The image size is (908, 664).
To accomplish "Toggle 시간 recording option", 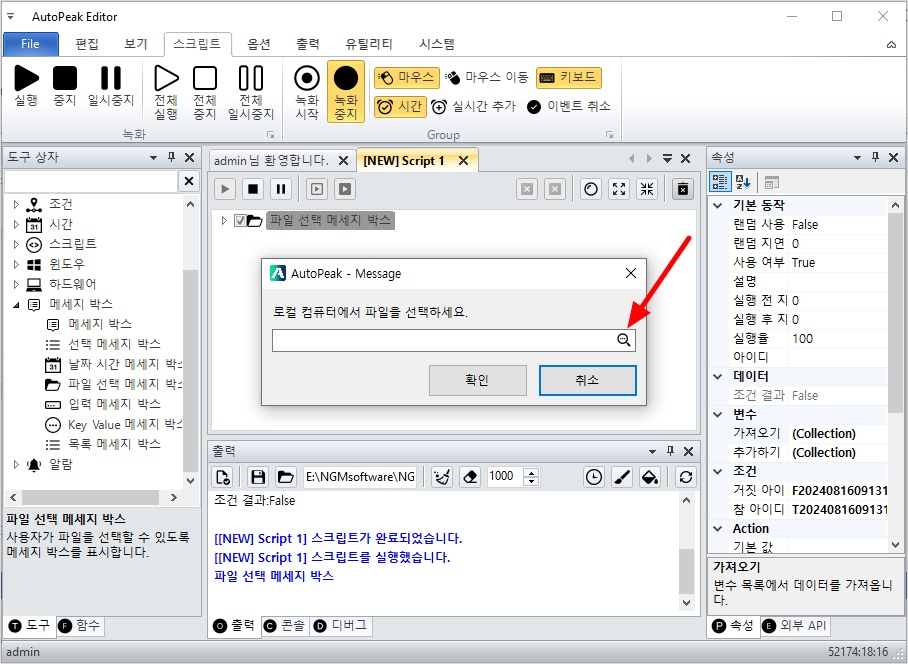I will point(400,107).
